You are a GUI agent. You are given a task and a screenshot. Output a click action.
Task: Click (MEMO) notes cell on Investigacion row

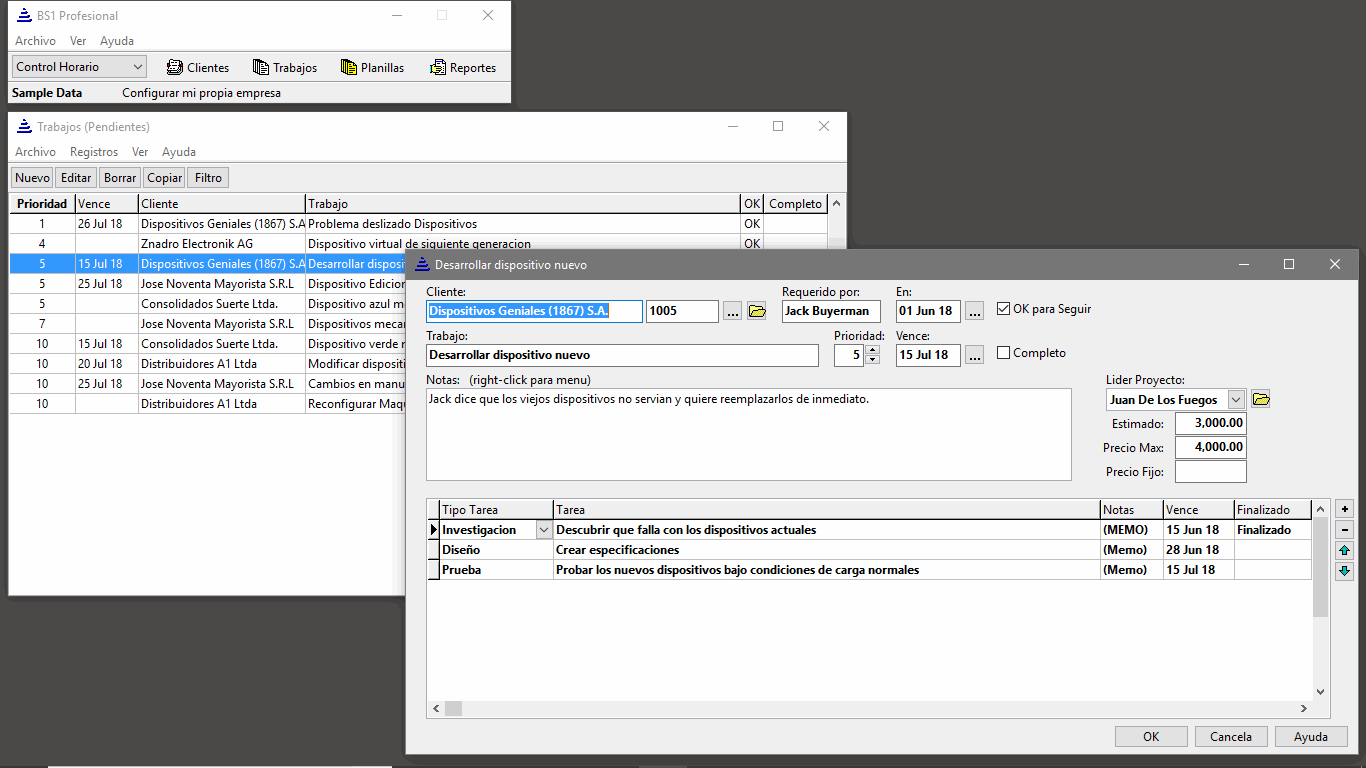pos(1132,530)
